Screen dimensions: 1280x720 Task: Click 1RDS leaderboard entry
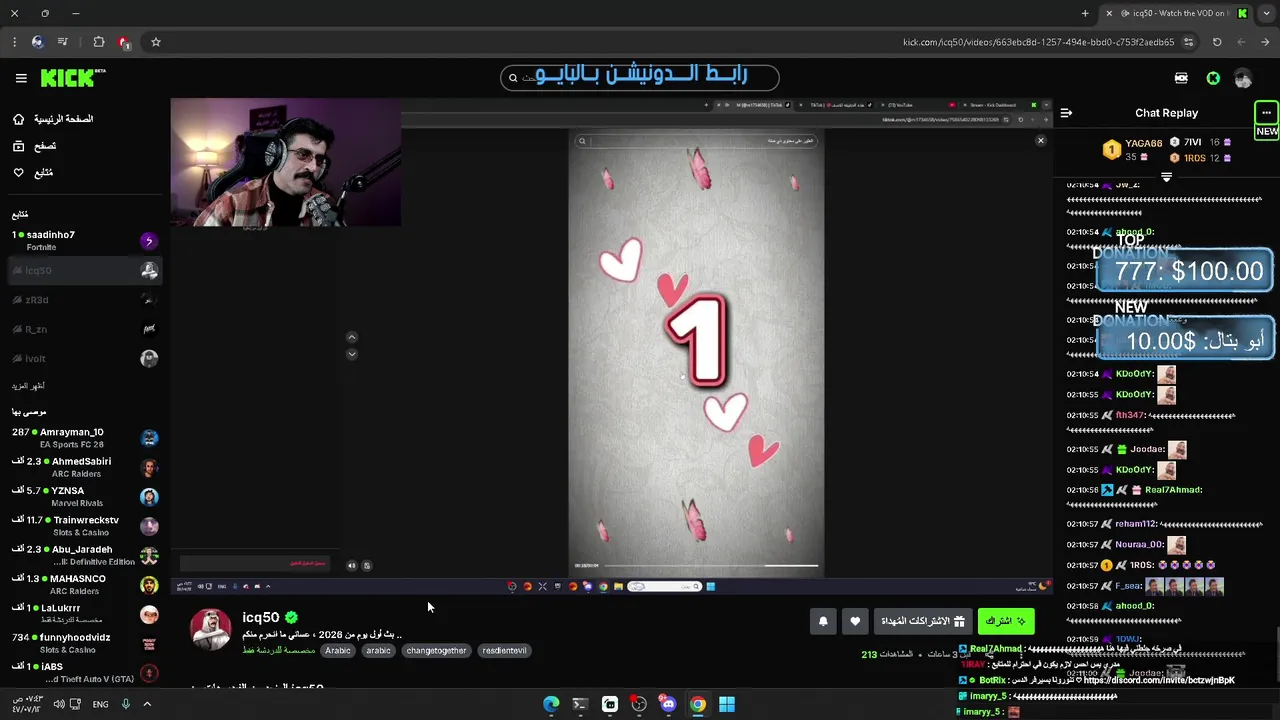(1201, 158)
